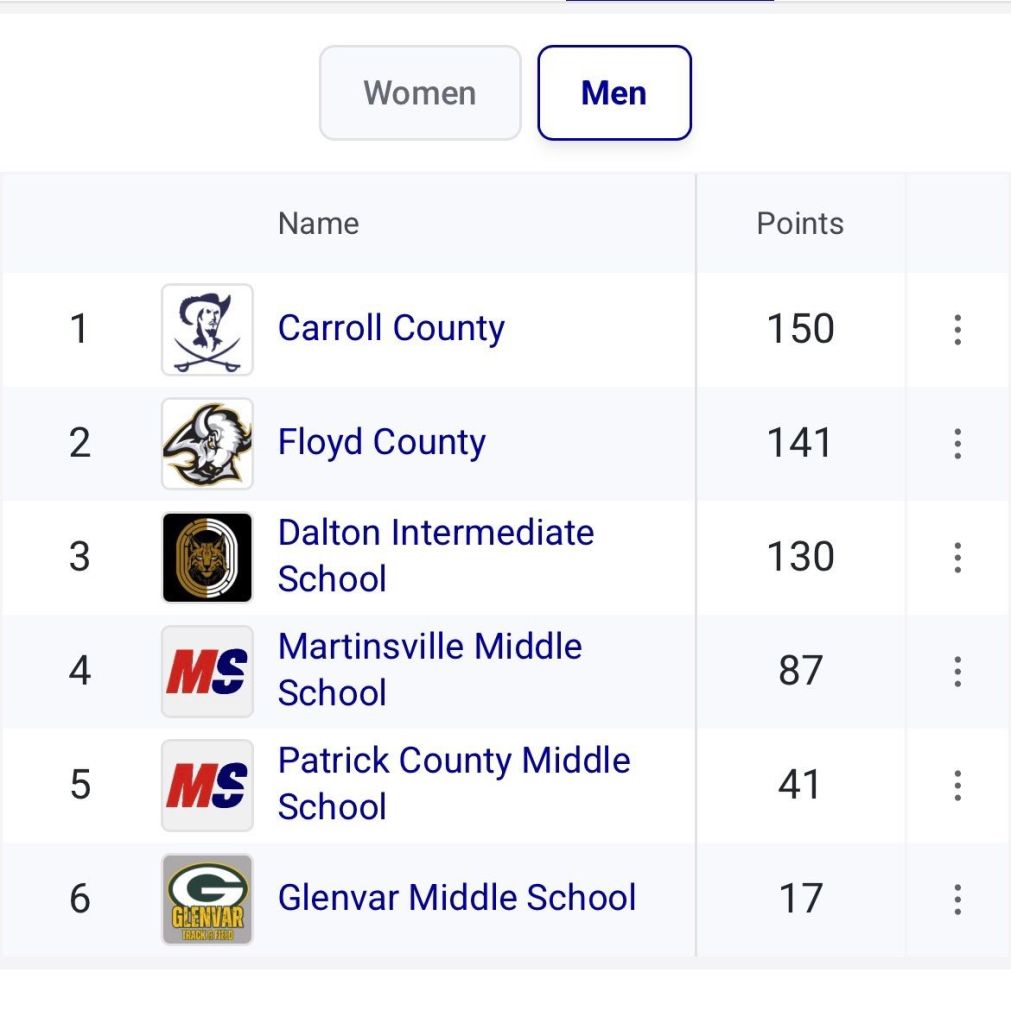Image resolution: width=1011 pixels, height=1023 pixels.
Task: Click the Floyd County buffalo logo
Action: click(207, 443)
